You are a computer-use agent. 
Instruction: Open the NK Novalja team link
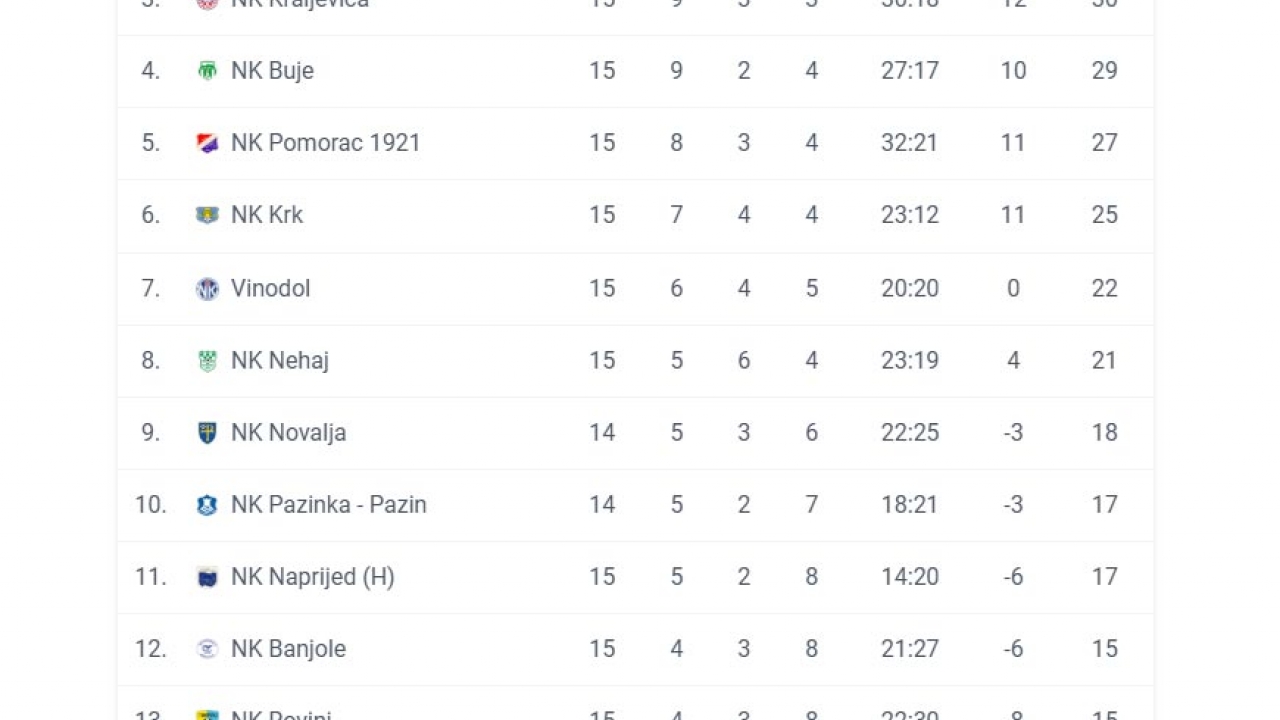pyautogui.click(x=288, y=433)
